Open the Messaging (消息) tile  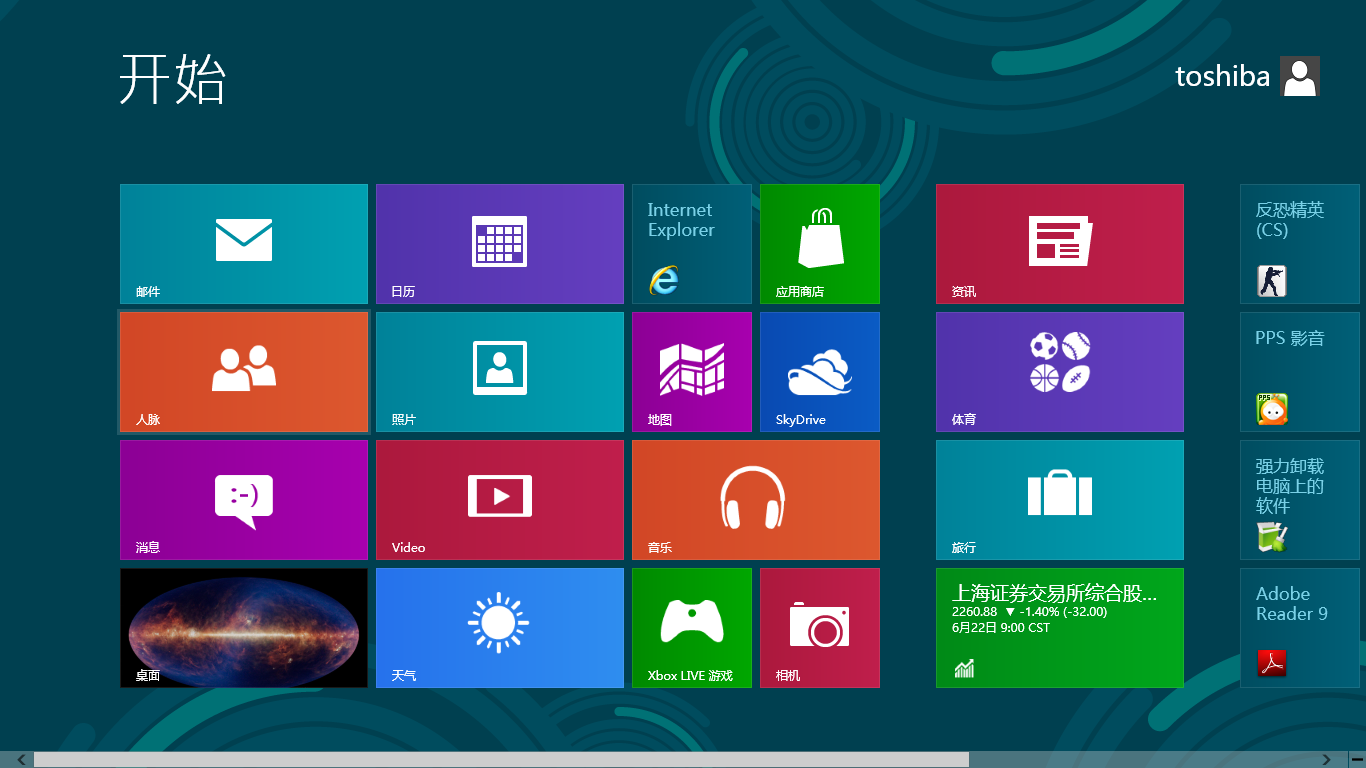coord(244,500)
